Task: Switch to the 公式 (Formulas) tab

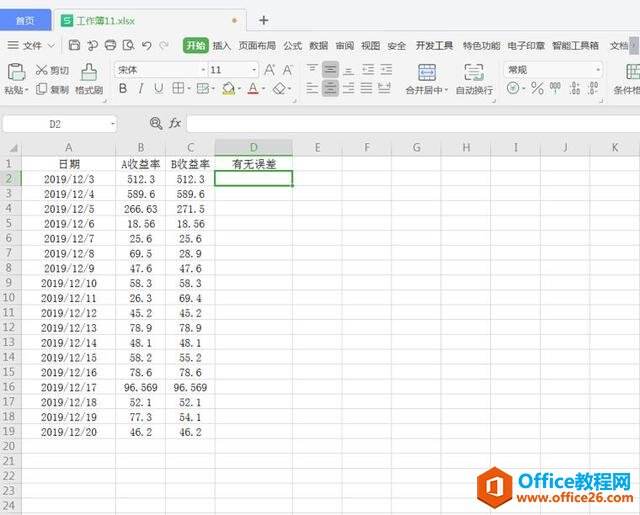Action: 292,45
